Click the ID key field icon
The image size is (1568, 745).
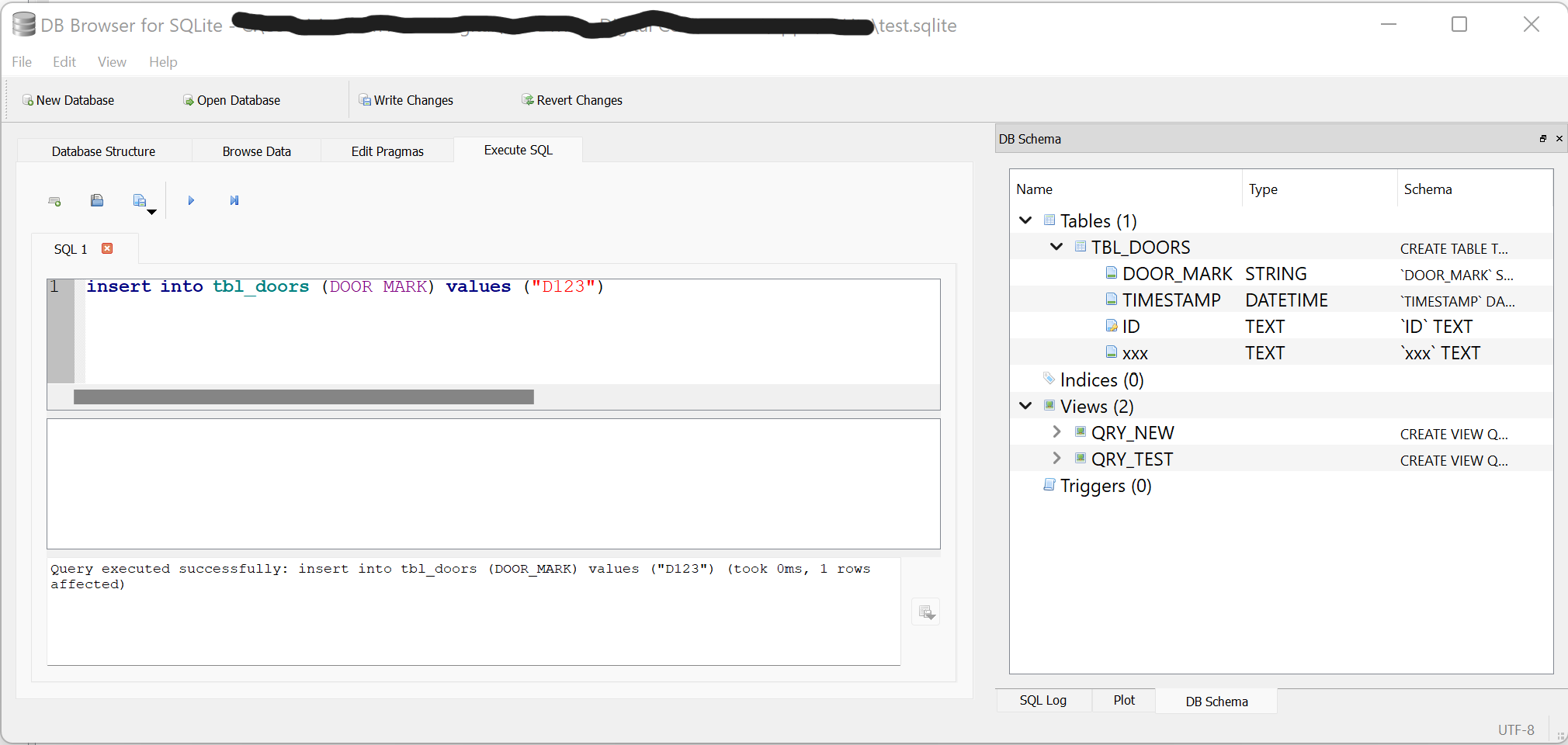1112,326
